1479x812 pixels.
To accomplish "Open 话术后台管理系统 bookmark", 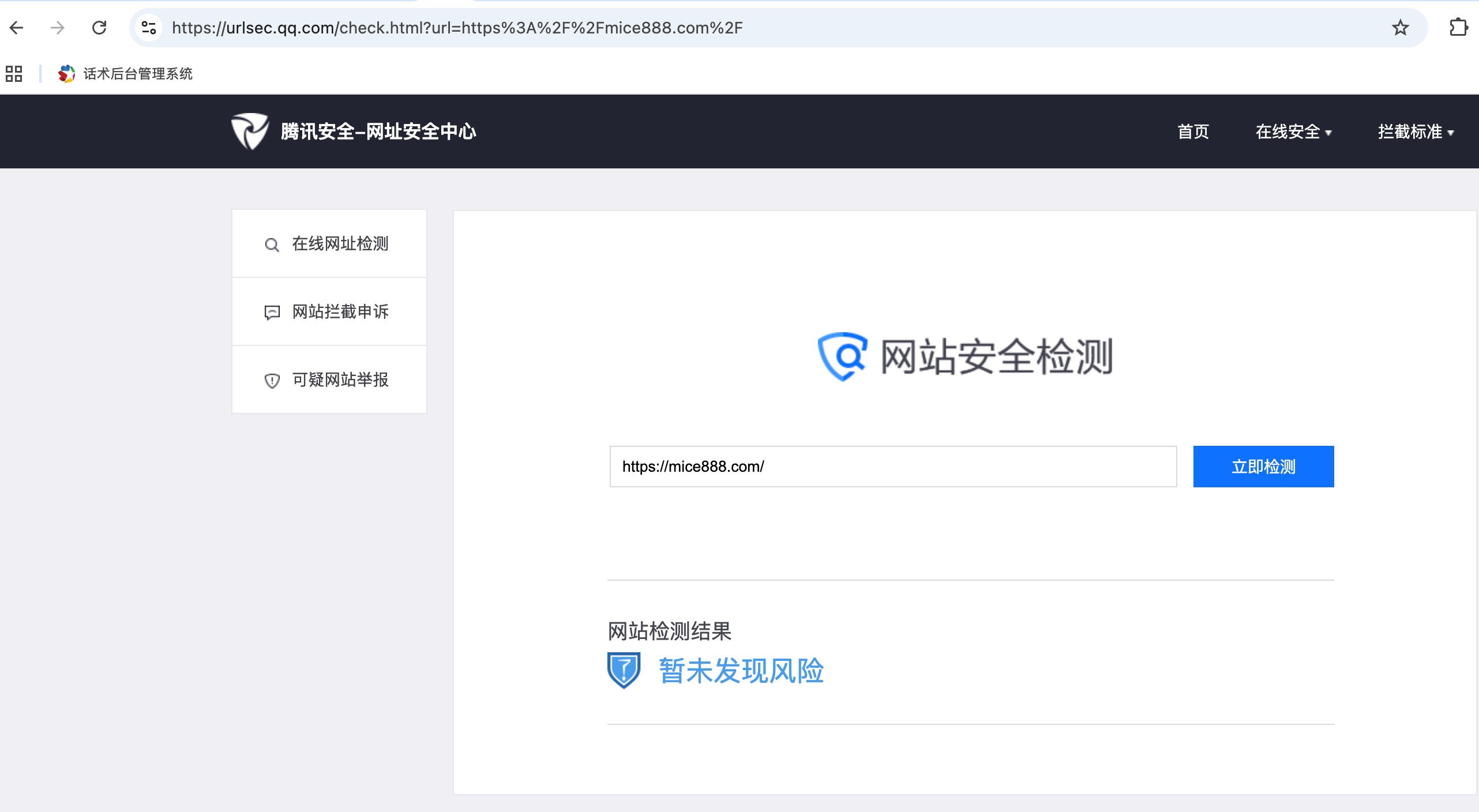I will point(126,74).
